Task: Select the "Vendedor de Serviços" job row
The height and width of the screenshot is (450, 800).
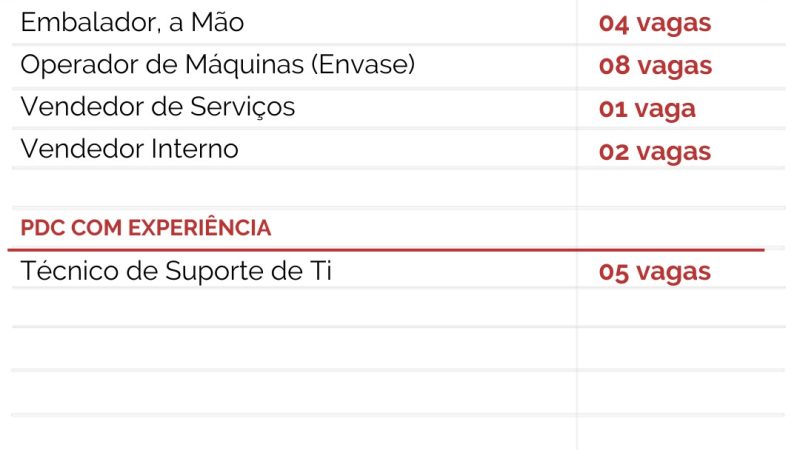Action: coord(157,107)
